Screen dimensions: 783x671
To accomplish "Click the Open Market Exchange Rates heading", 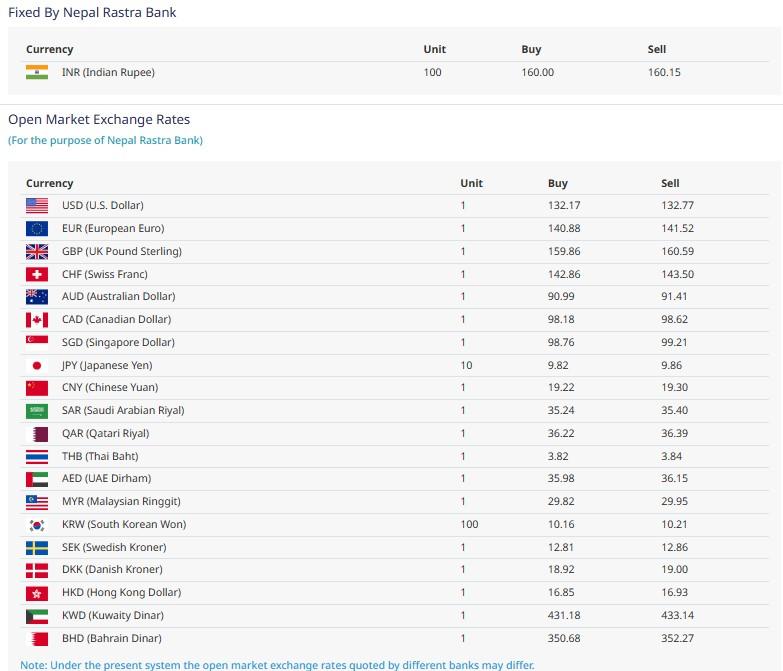I will click(x=99, y=119).
